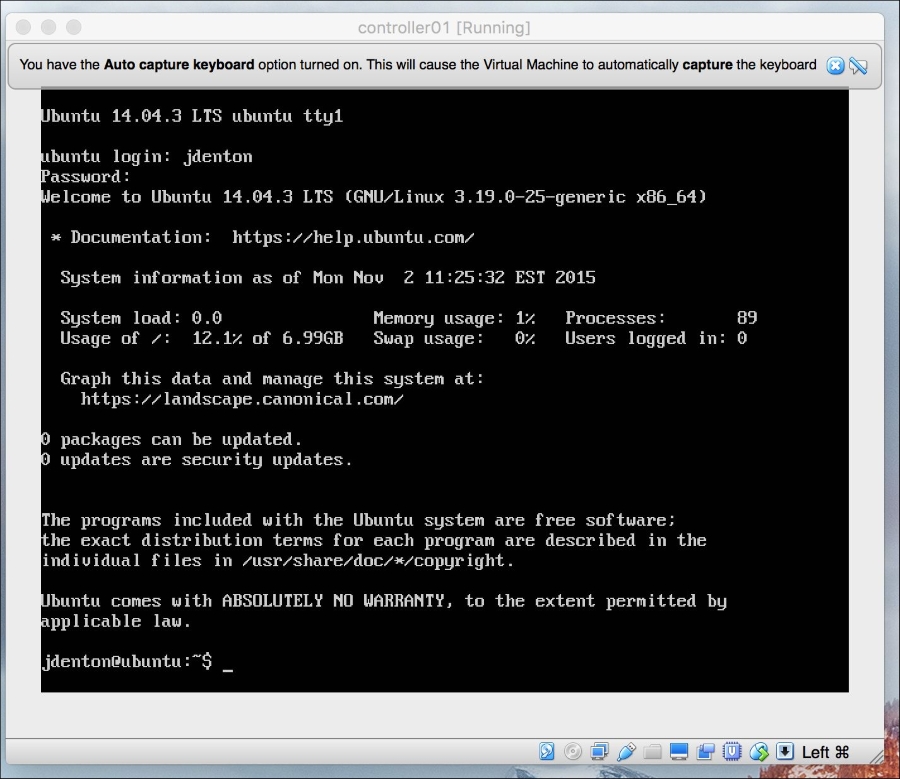
Task: Click the minimize window button
Action: [x=49, y=27]
